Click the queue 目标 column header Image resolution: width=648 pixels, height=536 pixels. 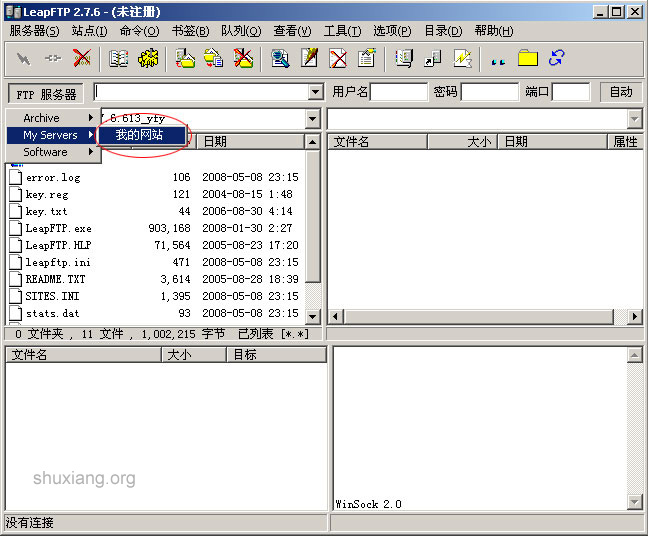click(276, 355)
